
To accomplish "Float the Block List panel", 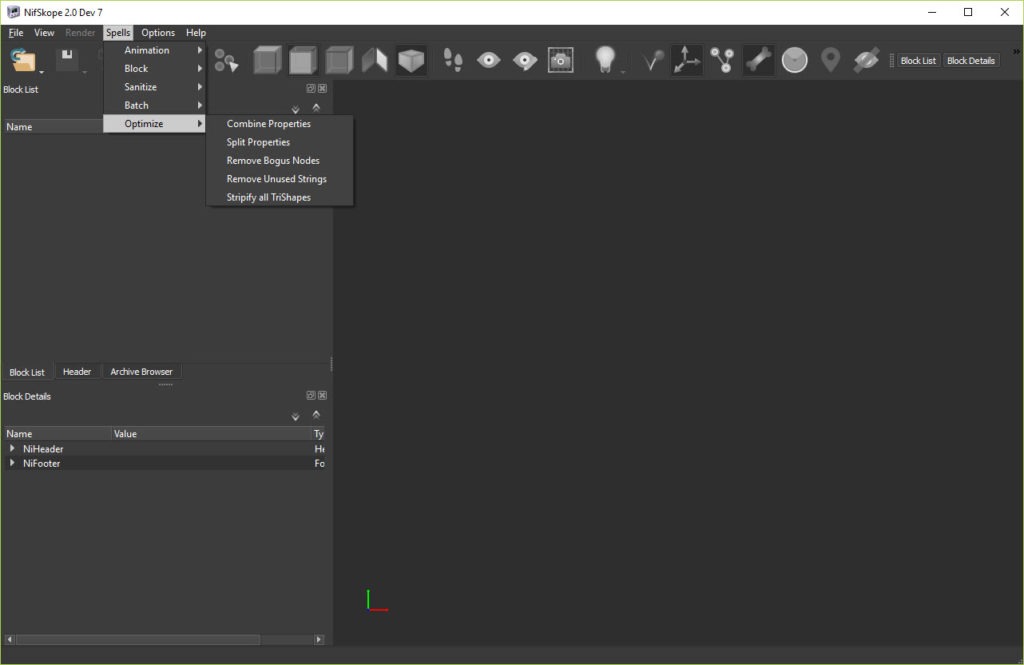I will tap(311, 88).
